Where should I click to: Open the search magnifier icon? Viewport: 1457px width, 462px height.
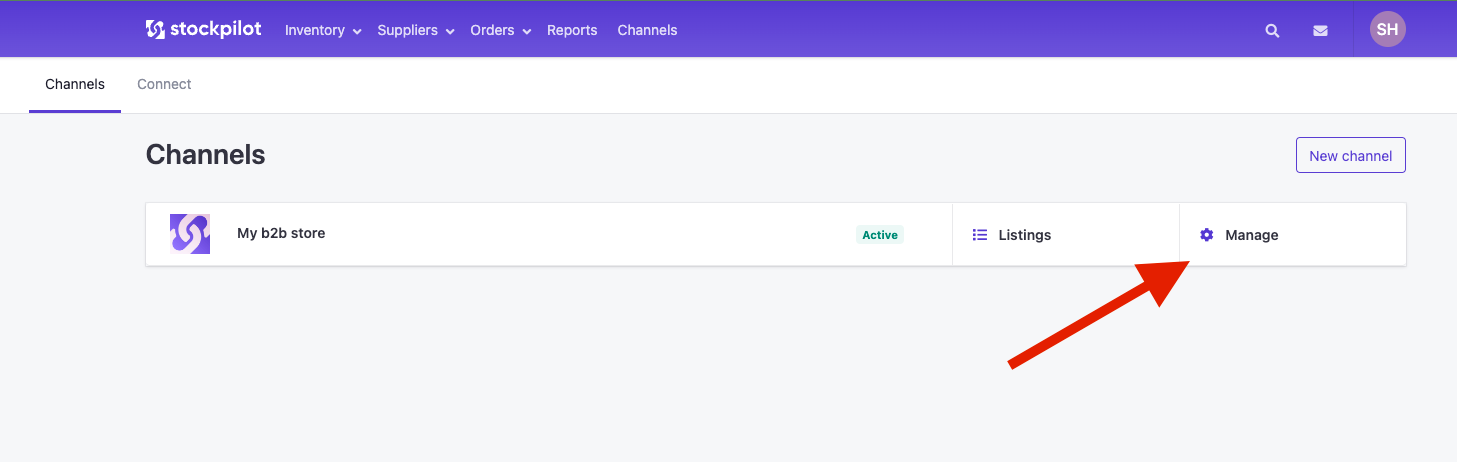[x=1272, y=31]
